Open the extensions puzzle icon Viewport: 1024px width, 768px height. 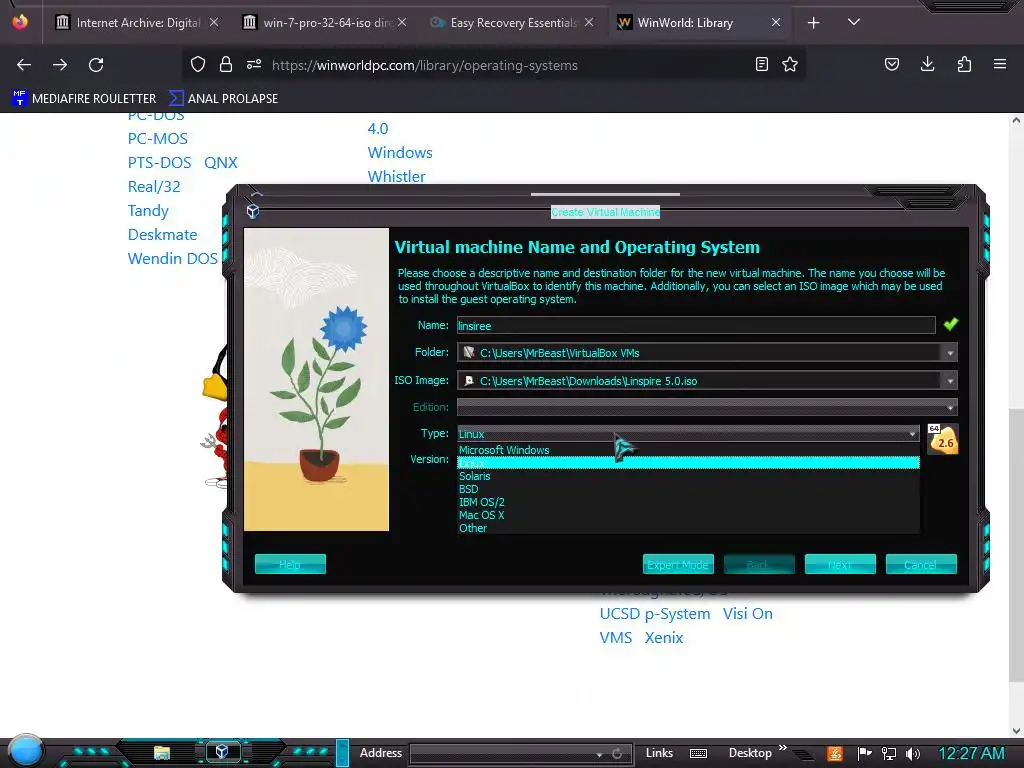click(964, 65)
